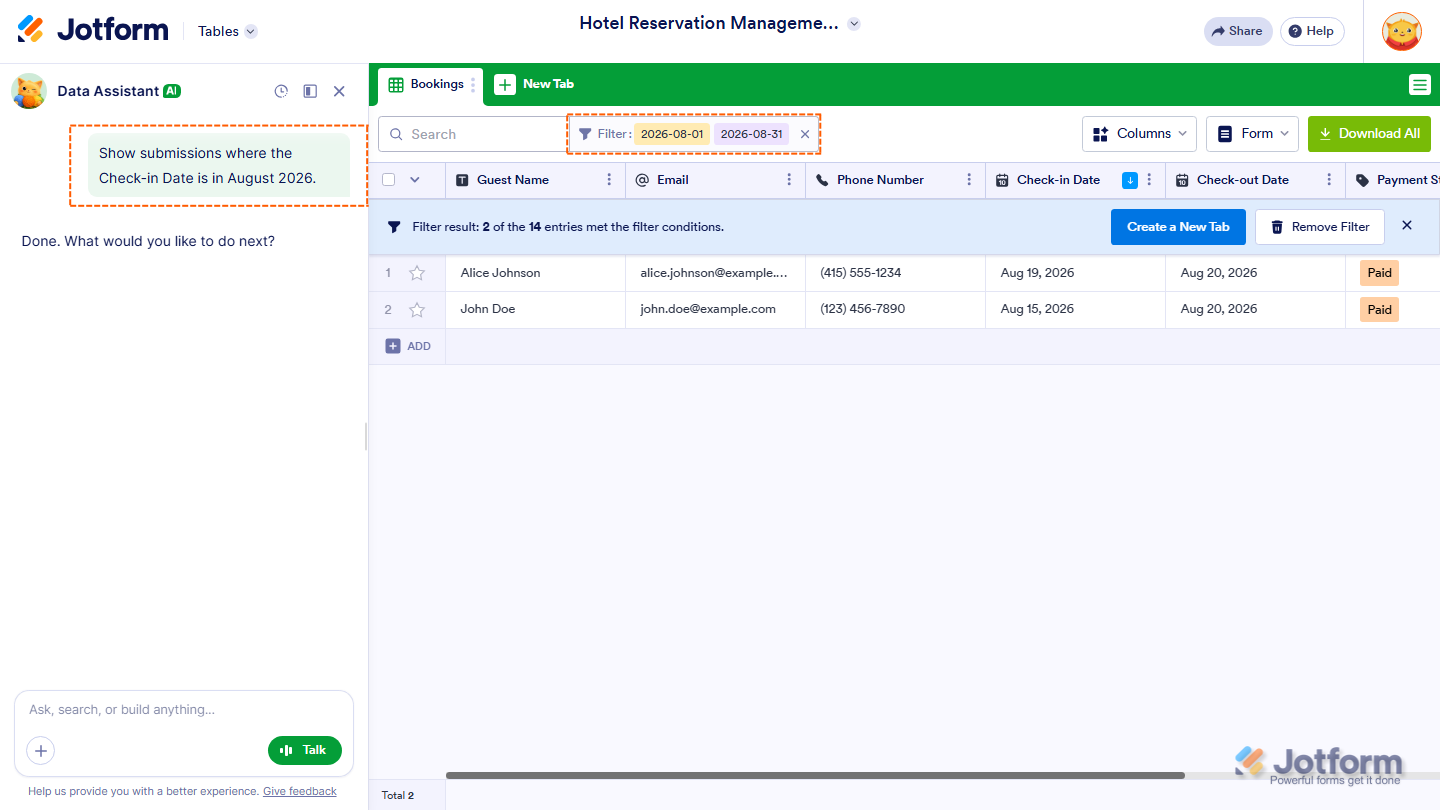This screenshot has height=810, width=1440.
Task: Clear the filter using the X next to dates
Action: tap(805, 134)
